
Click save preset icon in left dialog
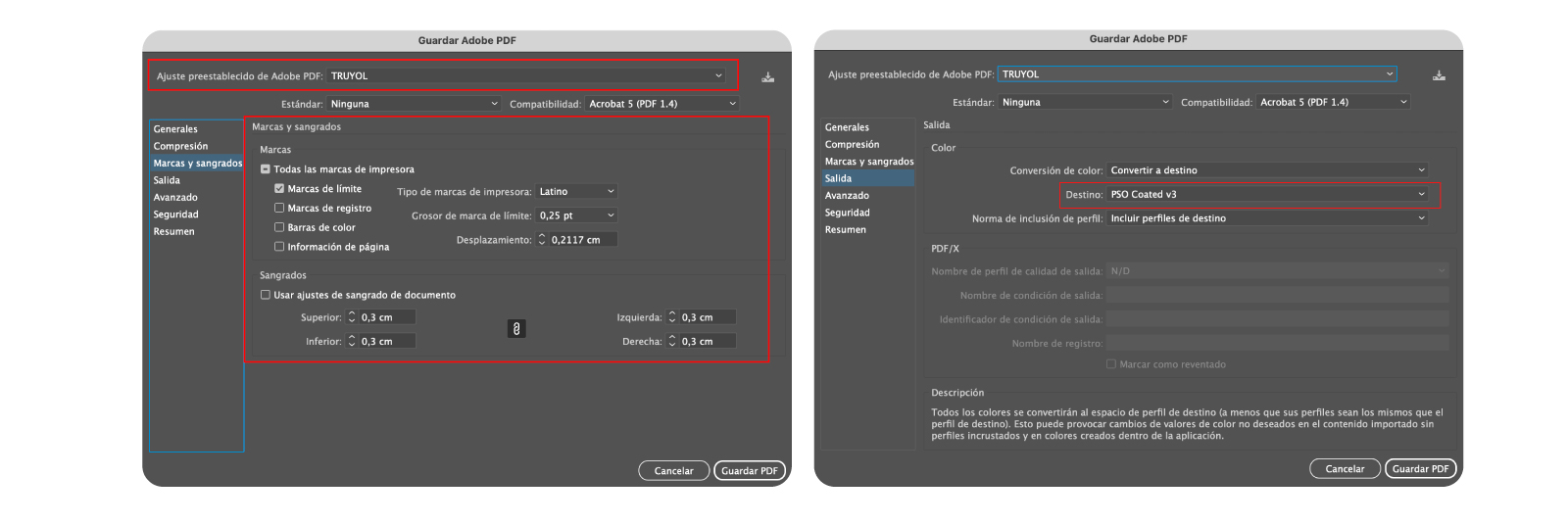767,77
